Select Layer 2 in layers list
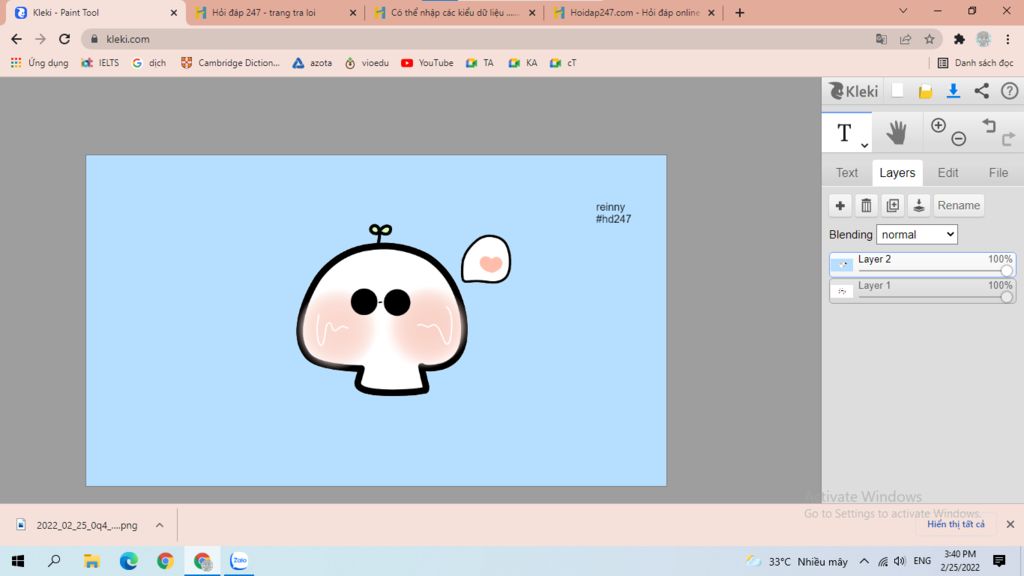The image size is (1024, 576). click(922, 264)
